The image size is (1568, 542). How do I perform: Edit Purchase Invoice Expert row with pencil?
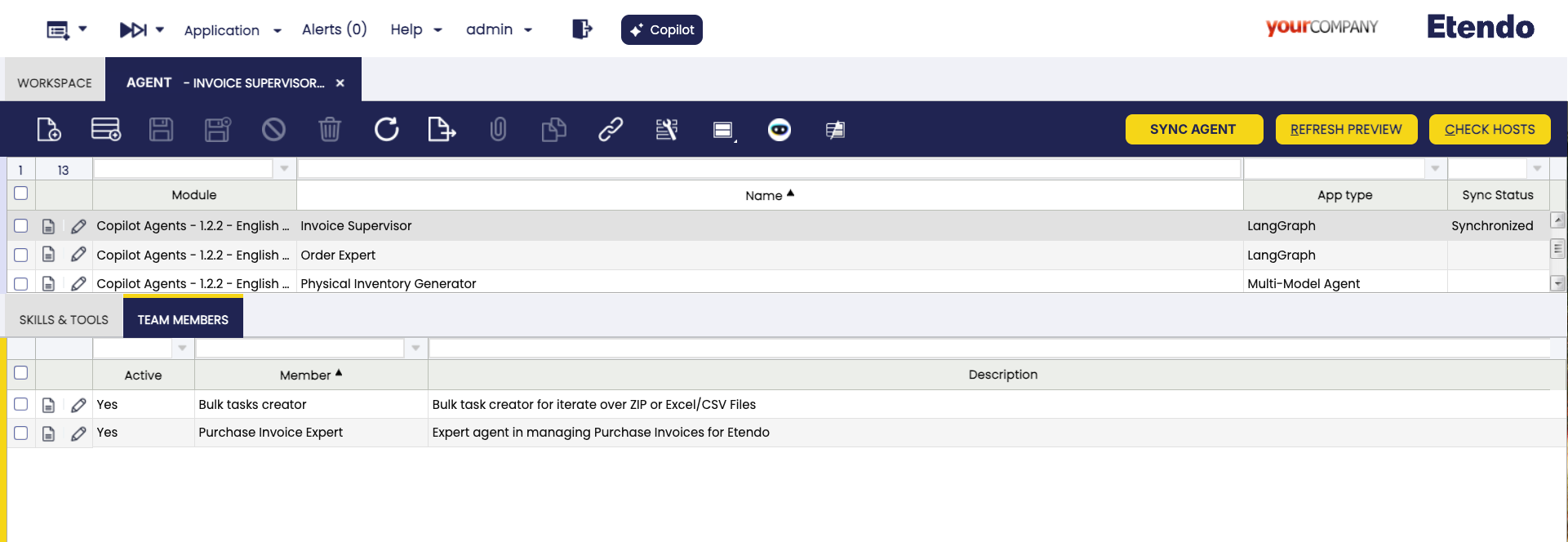pos(78,433)
